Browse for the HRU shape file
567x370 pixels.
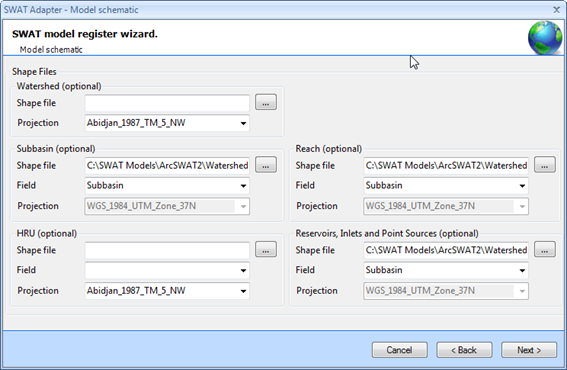point(266,250)
